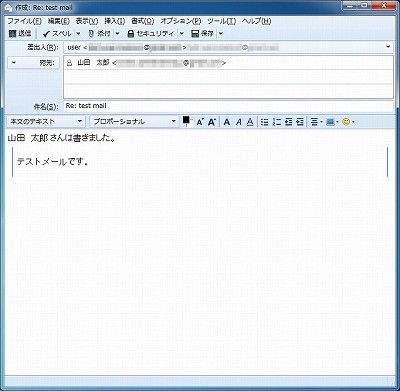Click the 件名 subject field
The height and width of the screenshot is (391, 400).
[228, 106]
